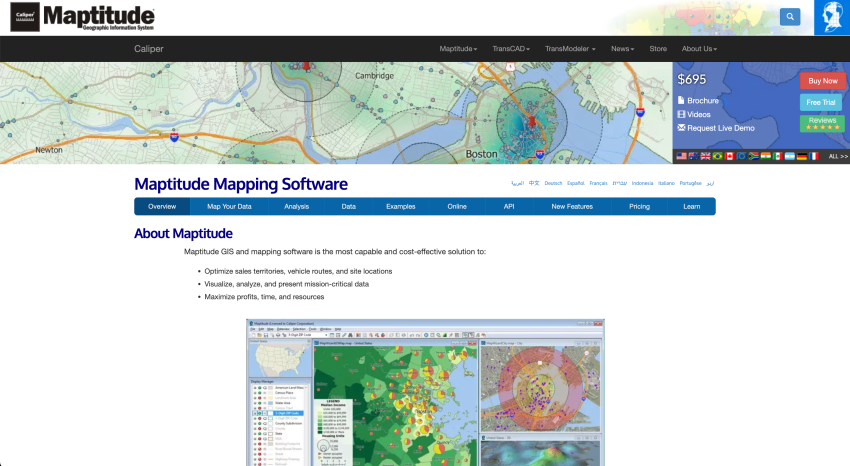Viewport: 850px width, 466px height.
Task: Click the Brochure document icon
Action: point(681,100)
